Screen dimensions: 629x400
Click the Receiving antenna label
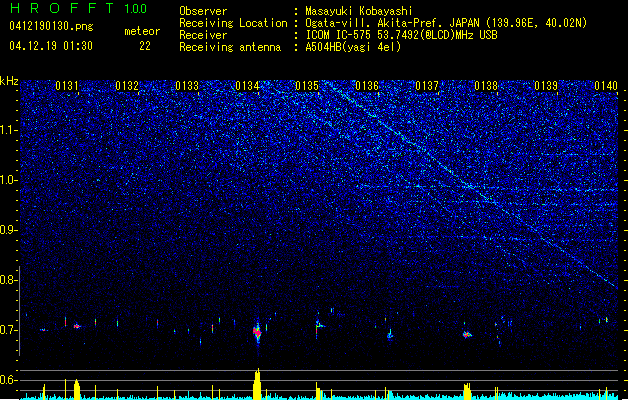[230, 47]
